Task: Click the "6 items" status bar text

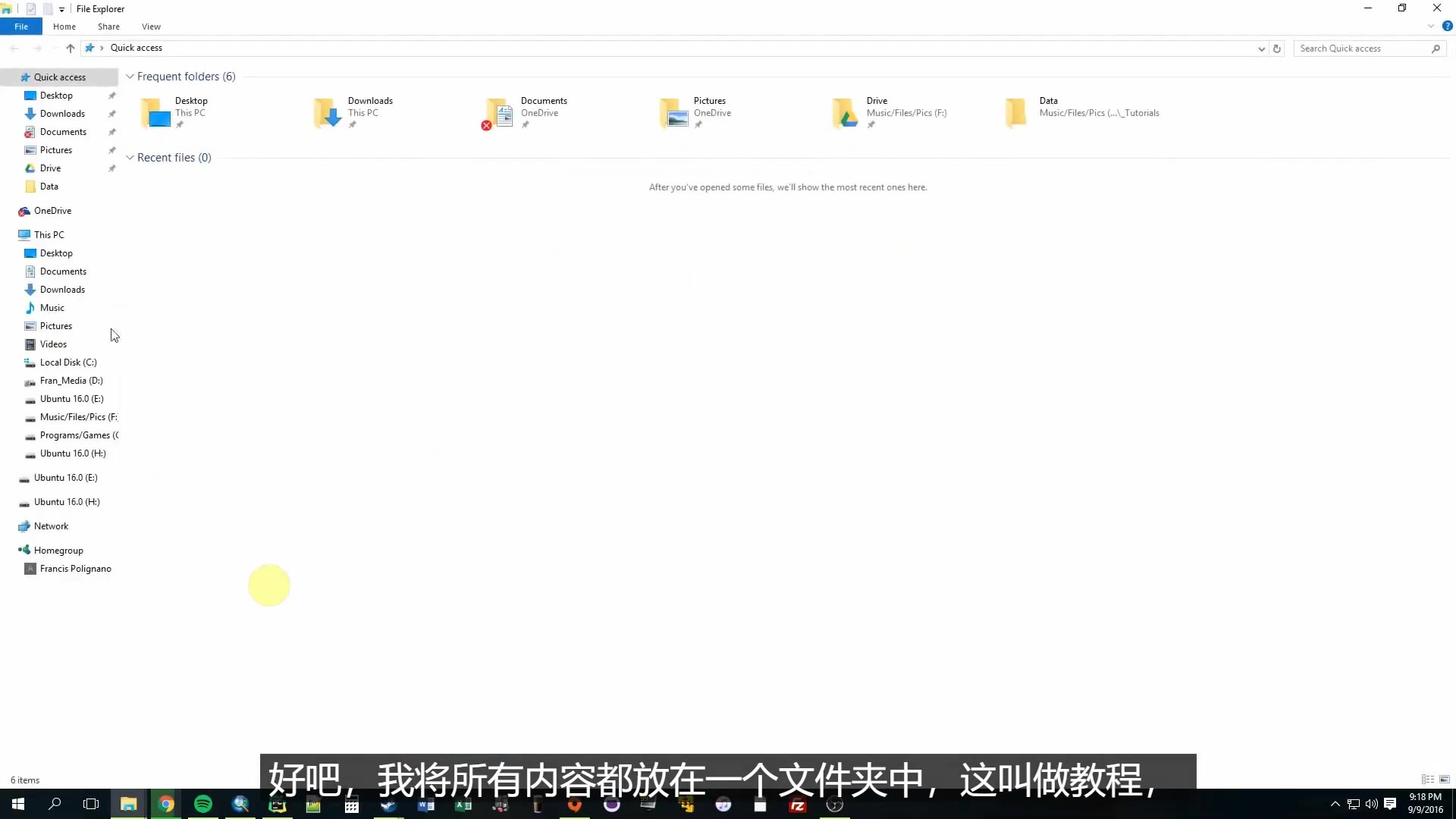Action: [25, 780]
